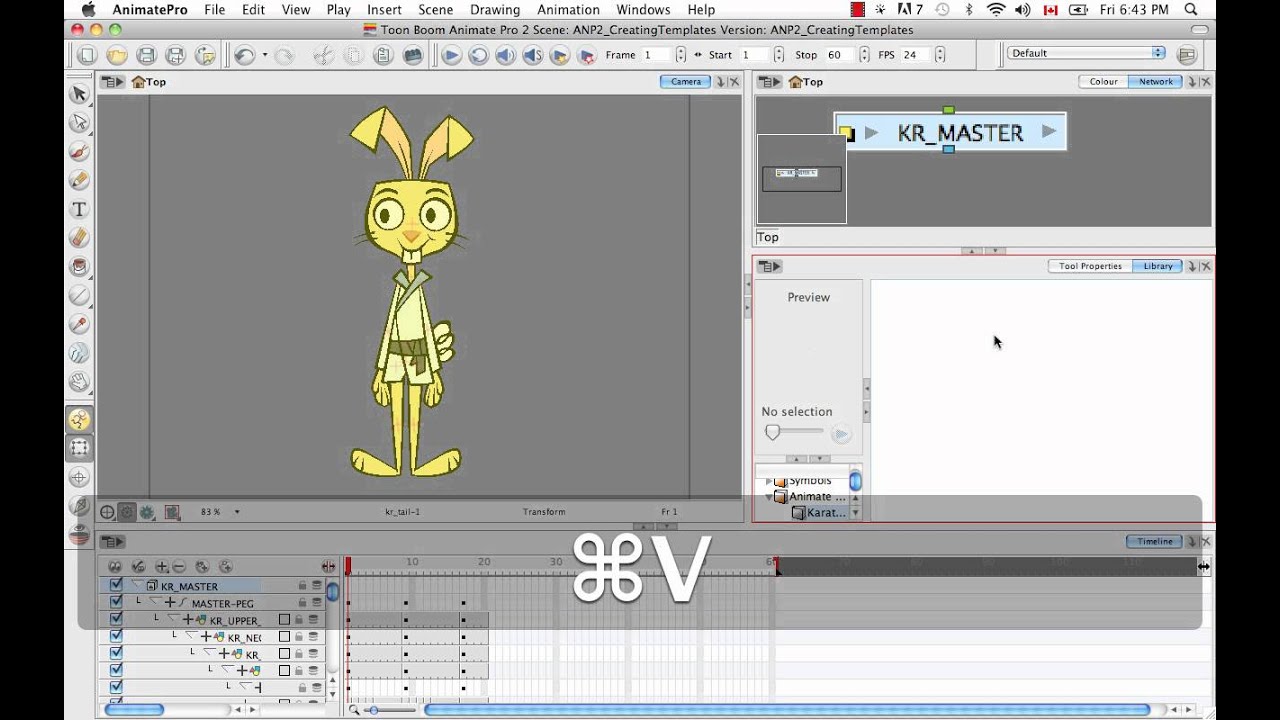Save the scene using the disk icon
This screenshot has height=720, width=1280.
pyautogui.click(x=146, y=56)
